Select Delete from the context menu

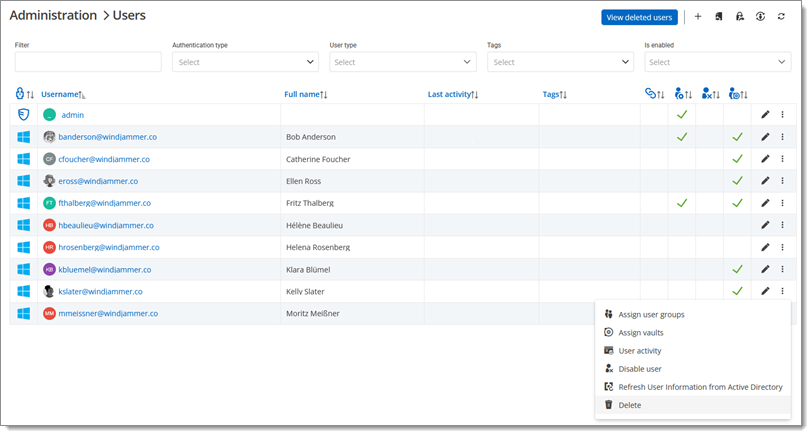click(630, 405)
